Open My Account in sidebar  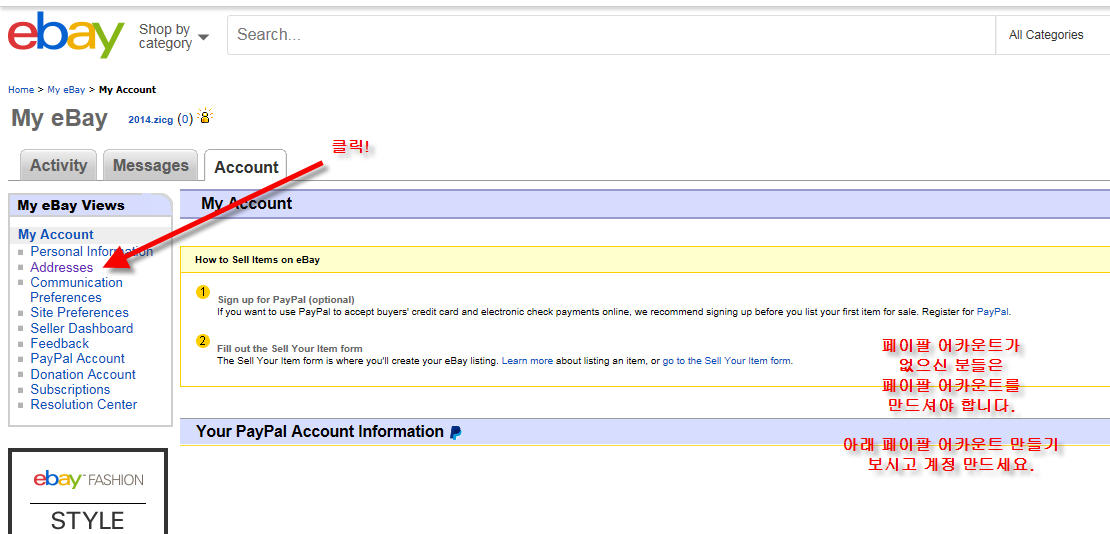(x=56, y=234)
